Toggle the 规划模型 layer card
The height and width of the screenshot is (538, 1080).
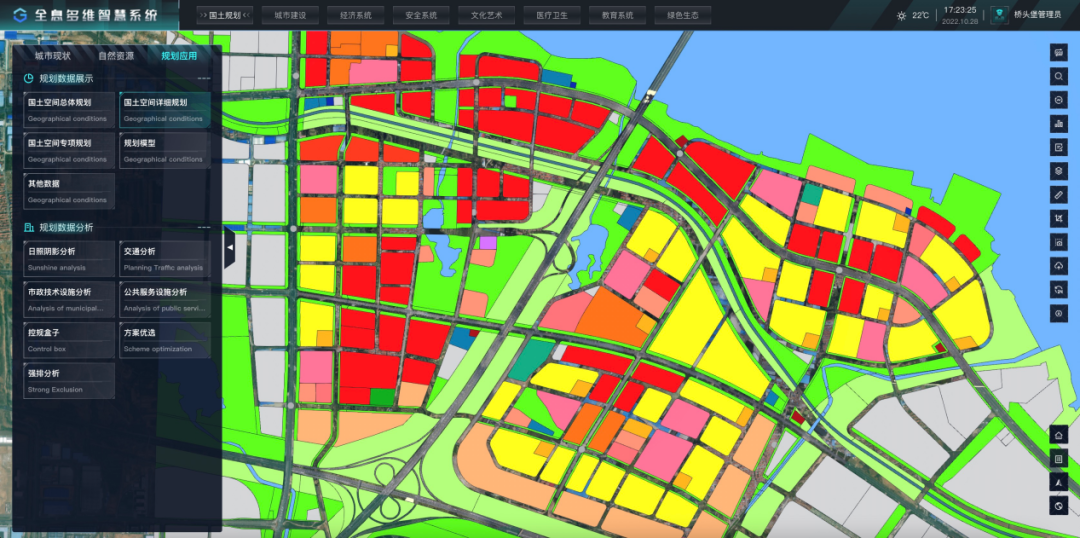pos(165,150)
